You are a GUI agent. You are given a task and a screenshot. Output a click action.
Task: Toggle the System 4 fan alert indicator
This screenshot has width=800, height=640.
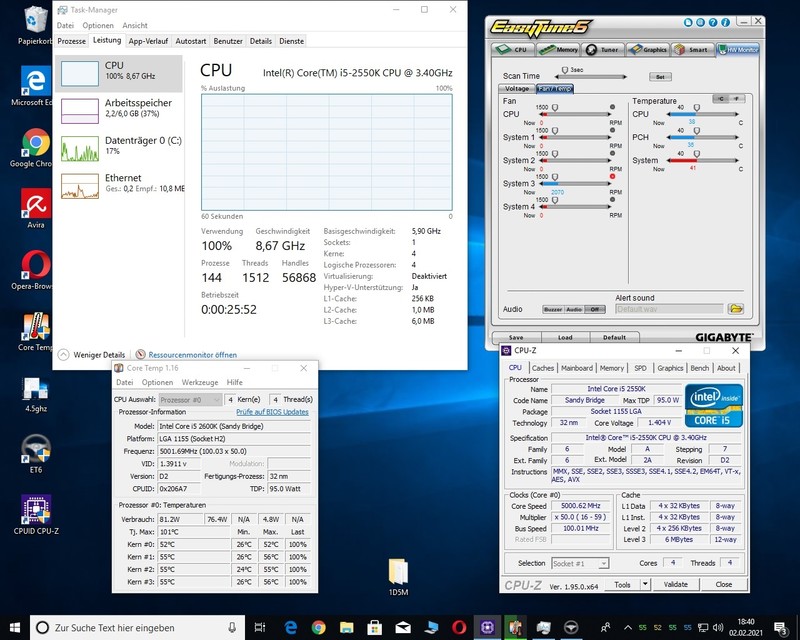(x=612, y=200)
